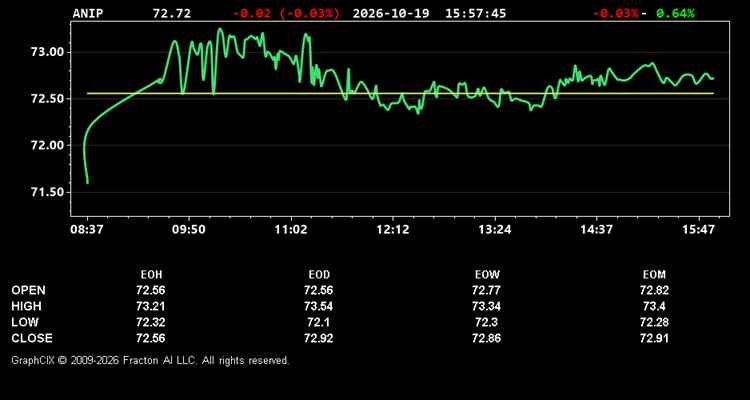The width and height of the screenshot is (750, 400).
Task: Click the green 0.64% range value
Action: coord(675,13)
